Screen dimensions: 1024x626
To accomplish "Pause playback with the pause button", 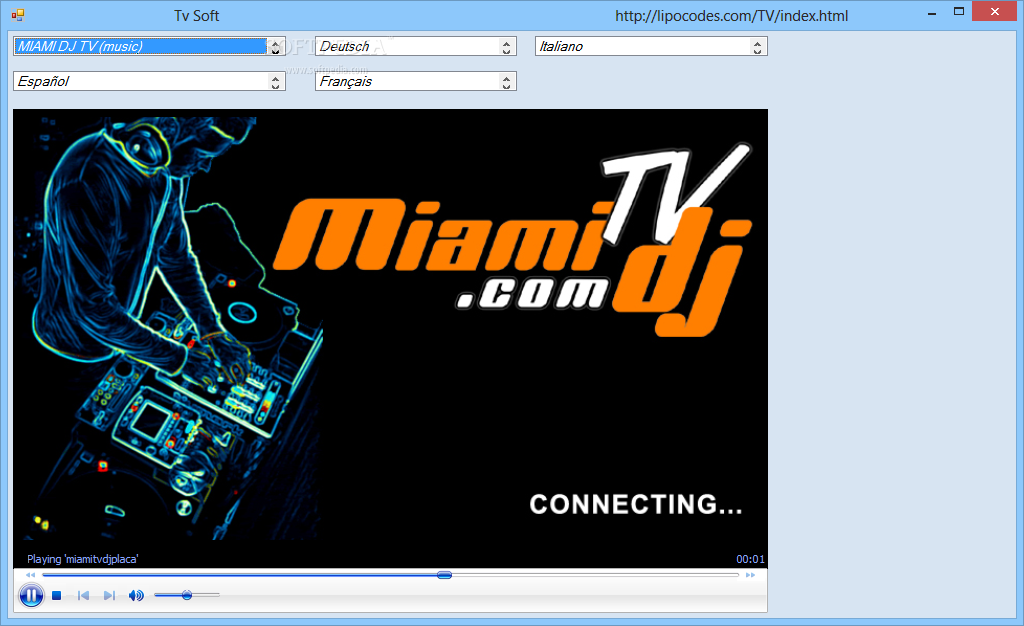I will [x=31, y=595].
